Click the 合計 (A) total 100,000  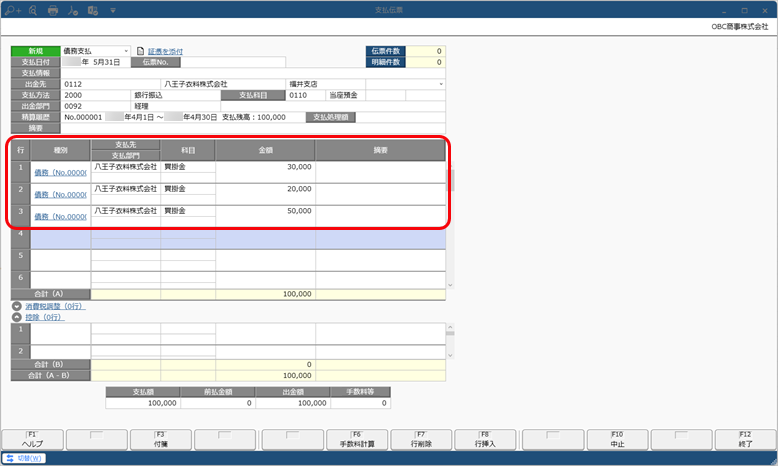coord(265,294)
